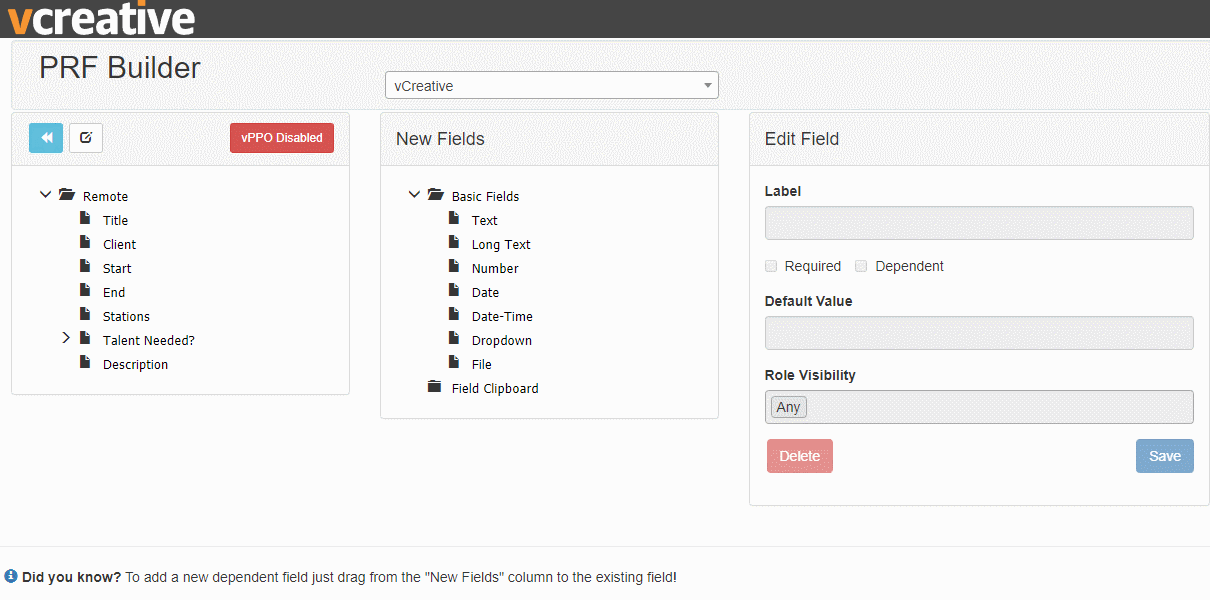Select the End field file icon

[x=85, y=290]
